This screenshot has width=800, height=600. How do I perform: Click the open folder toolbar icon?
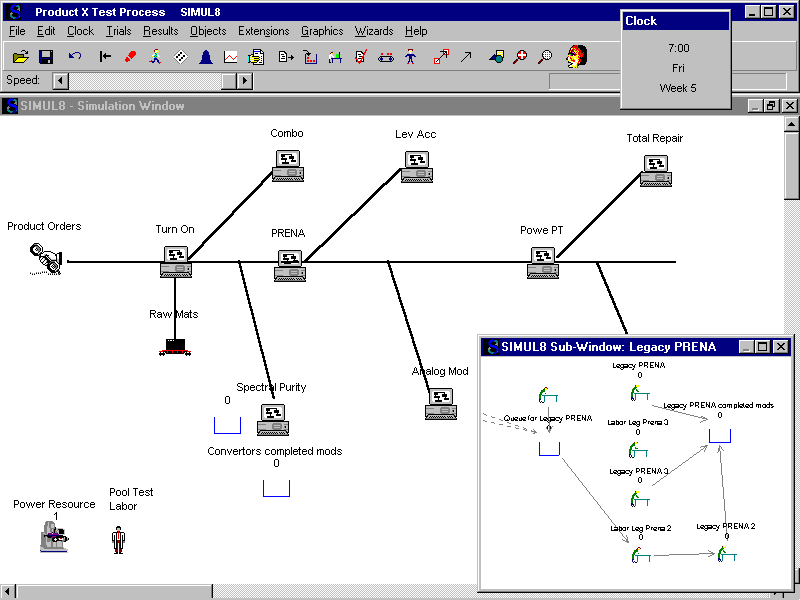pyautogui.click(x=21, y=56)
